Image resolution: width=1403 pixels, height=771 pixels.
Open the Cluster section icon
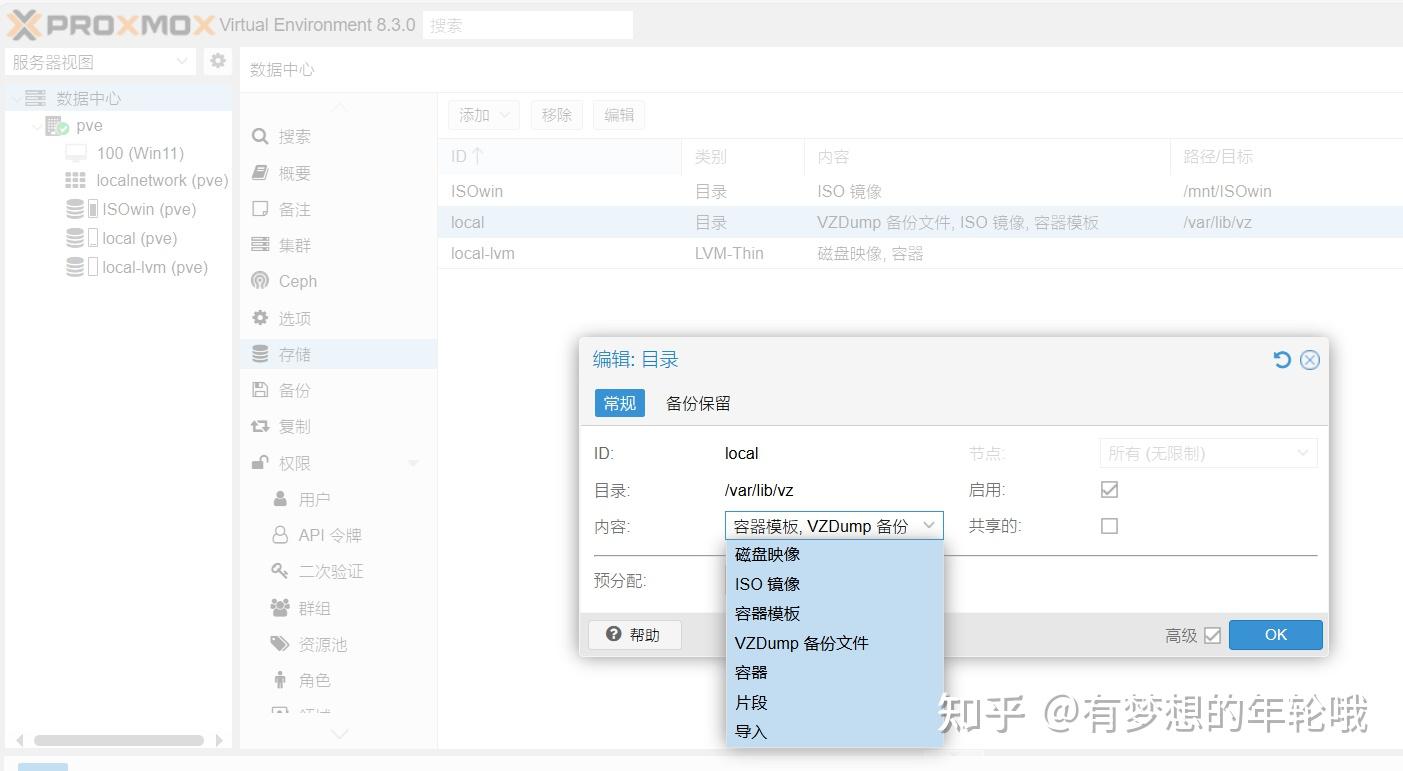tap(260, 245)
